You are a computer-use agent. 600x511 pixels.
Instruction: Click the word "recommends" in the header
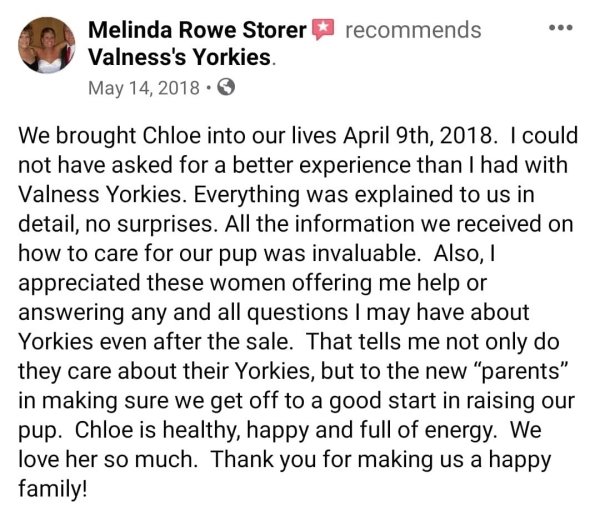(x=413, y=30)
